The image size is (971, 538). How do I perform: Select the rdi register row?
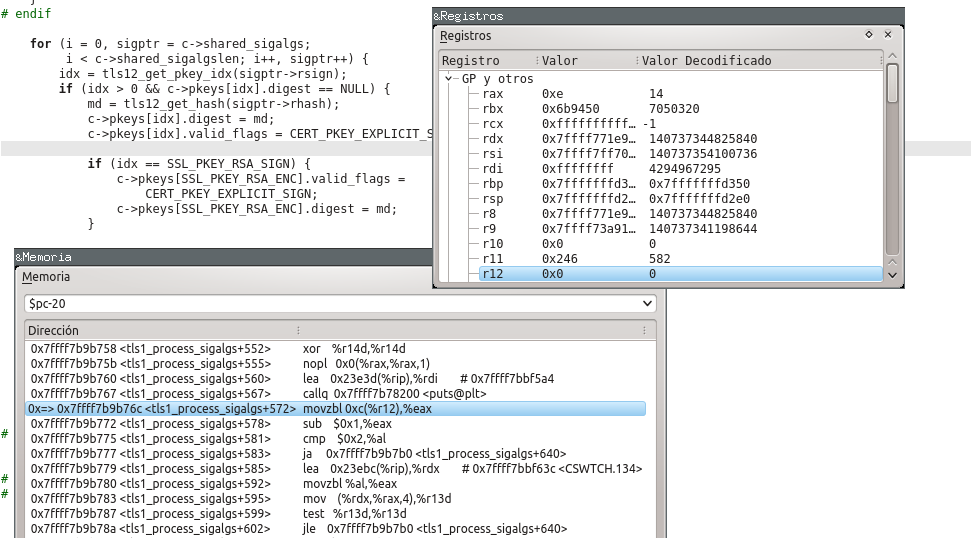pos(681,168)
